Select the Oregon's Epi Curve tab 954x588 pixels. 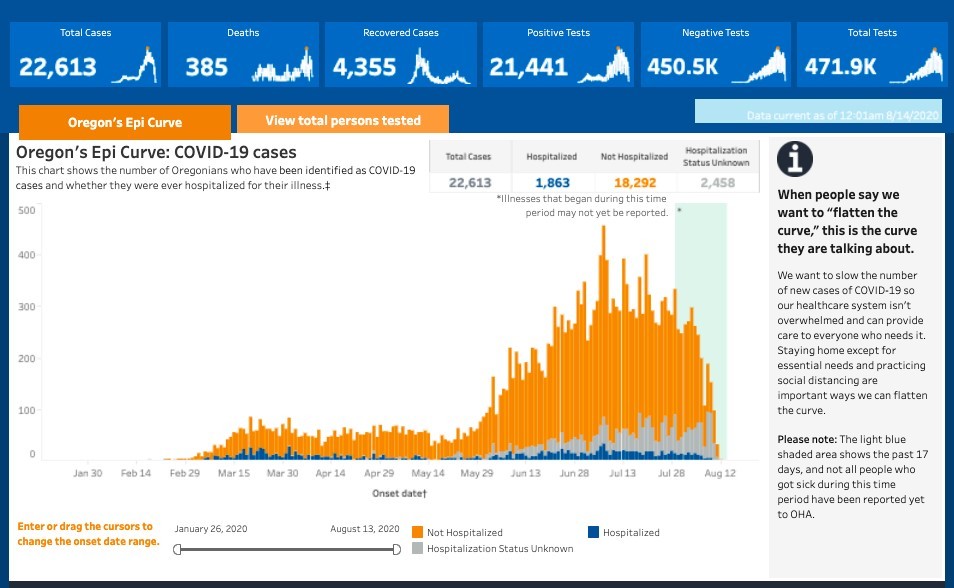coord(125,122)
